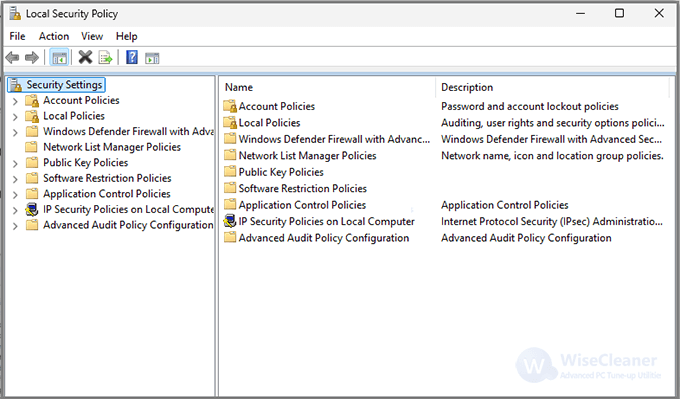
Task: Select Software Restriction Policies in Name list
Action: click(303, 189)
